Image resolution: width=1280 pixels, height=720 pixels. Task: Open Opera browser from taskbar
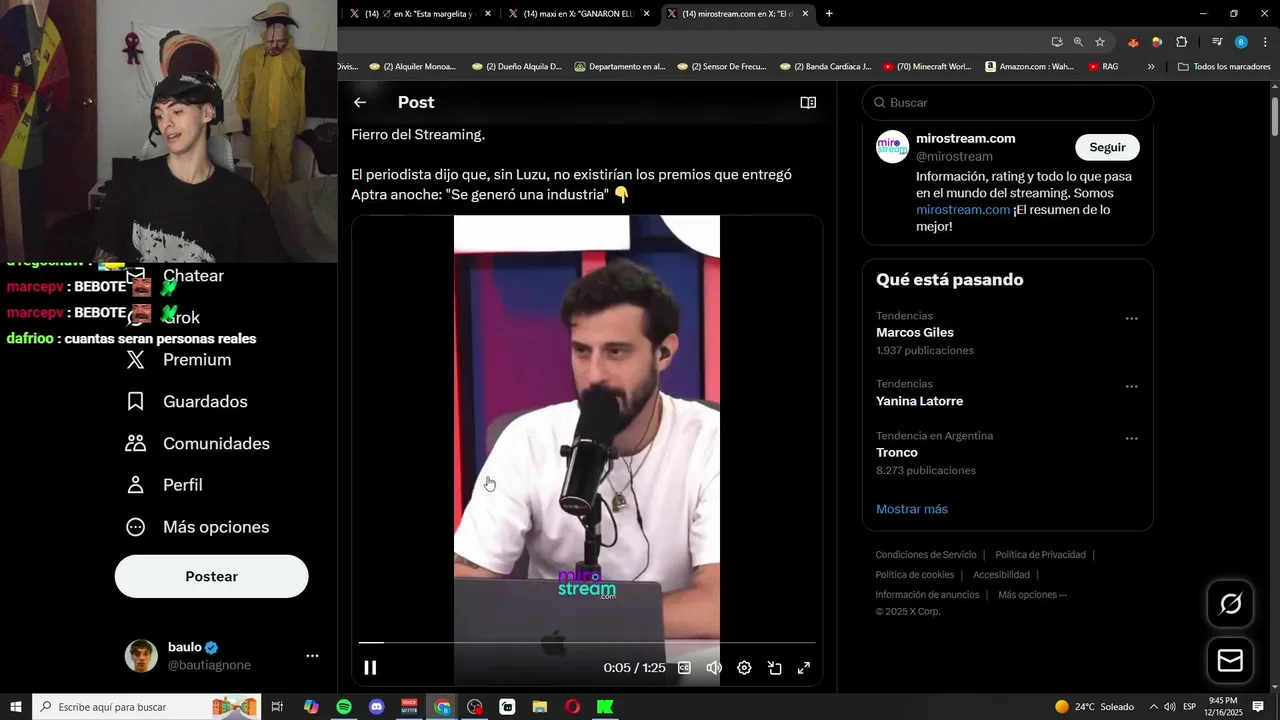click(x=572, y=707)
